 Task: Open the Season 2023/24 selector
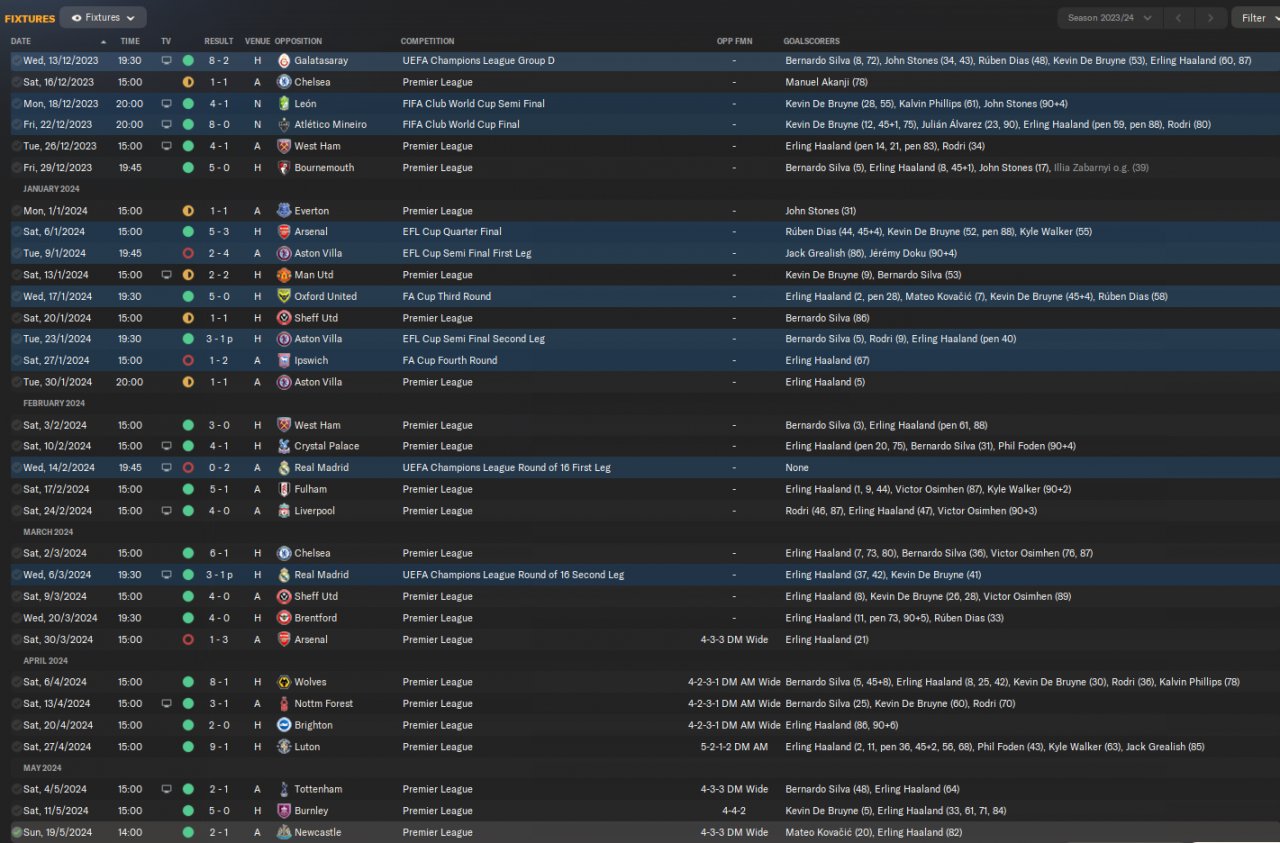coord(1110,18)
